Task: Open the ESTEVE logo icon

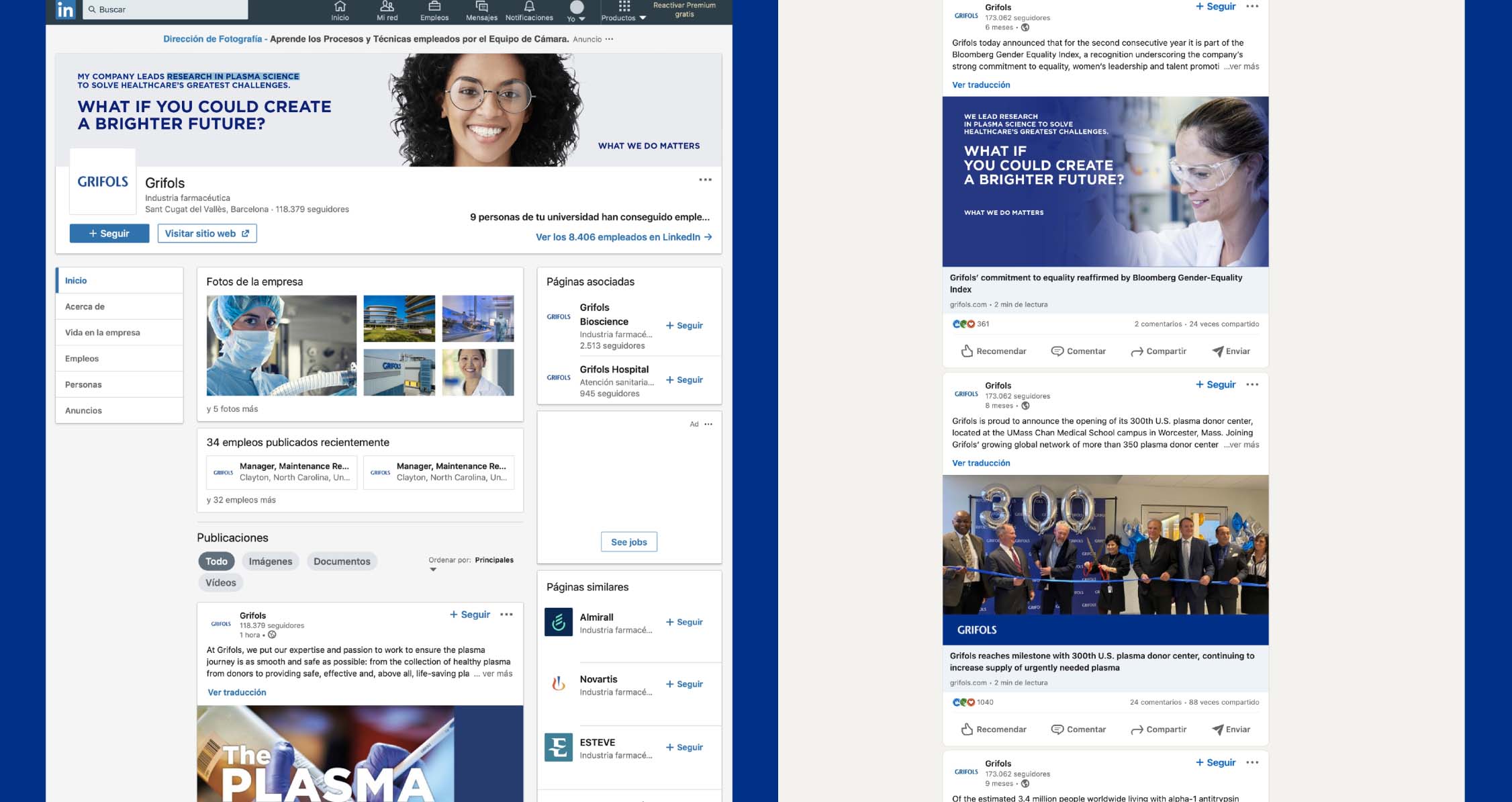Action: [x=559, y=747]
